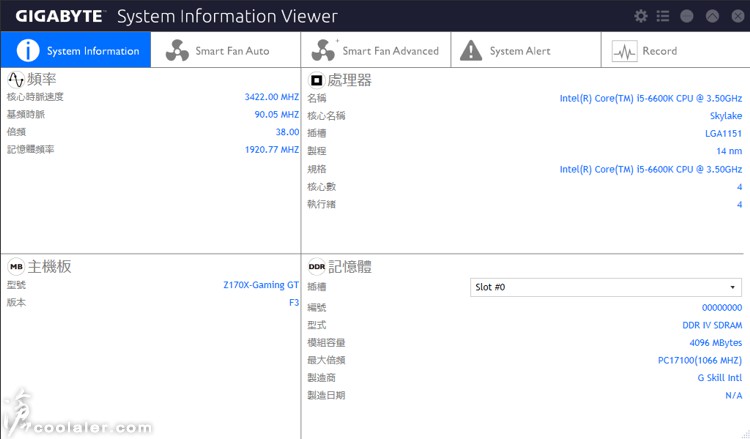Image resolution: width=750 pixels, height=439 pixels.
Task: Click the System Alert warning triangle icon
Action: [x=471, y=50]
